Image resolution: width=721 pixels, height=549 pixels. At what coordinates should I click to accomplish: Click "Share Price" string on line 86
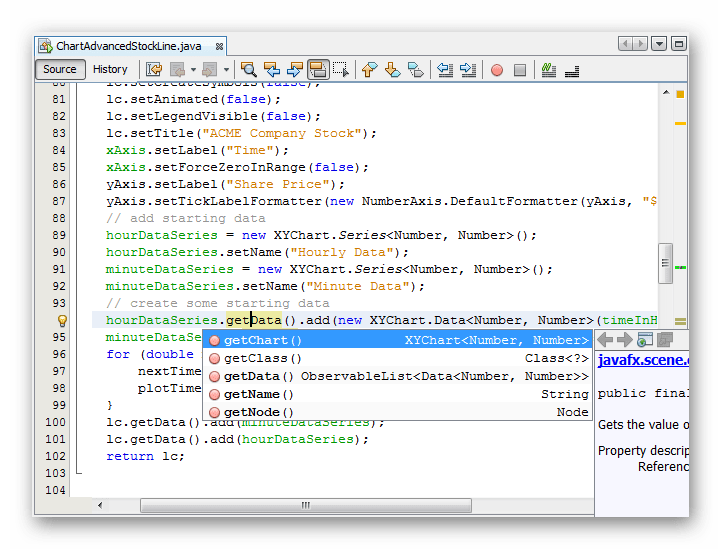click(x=278, y=184)
